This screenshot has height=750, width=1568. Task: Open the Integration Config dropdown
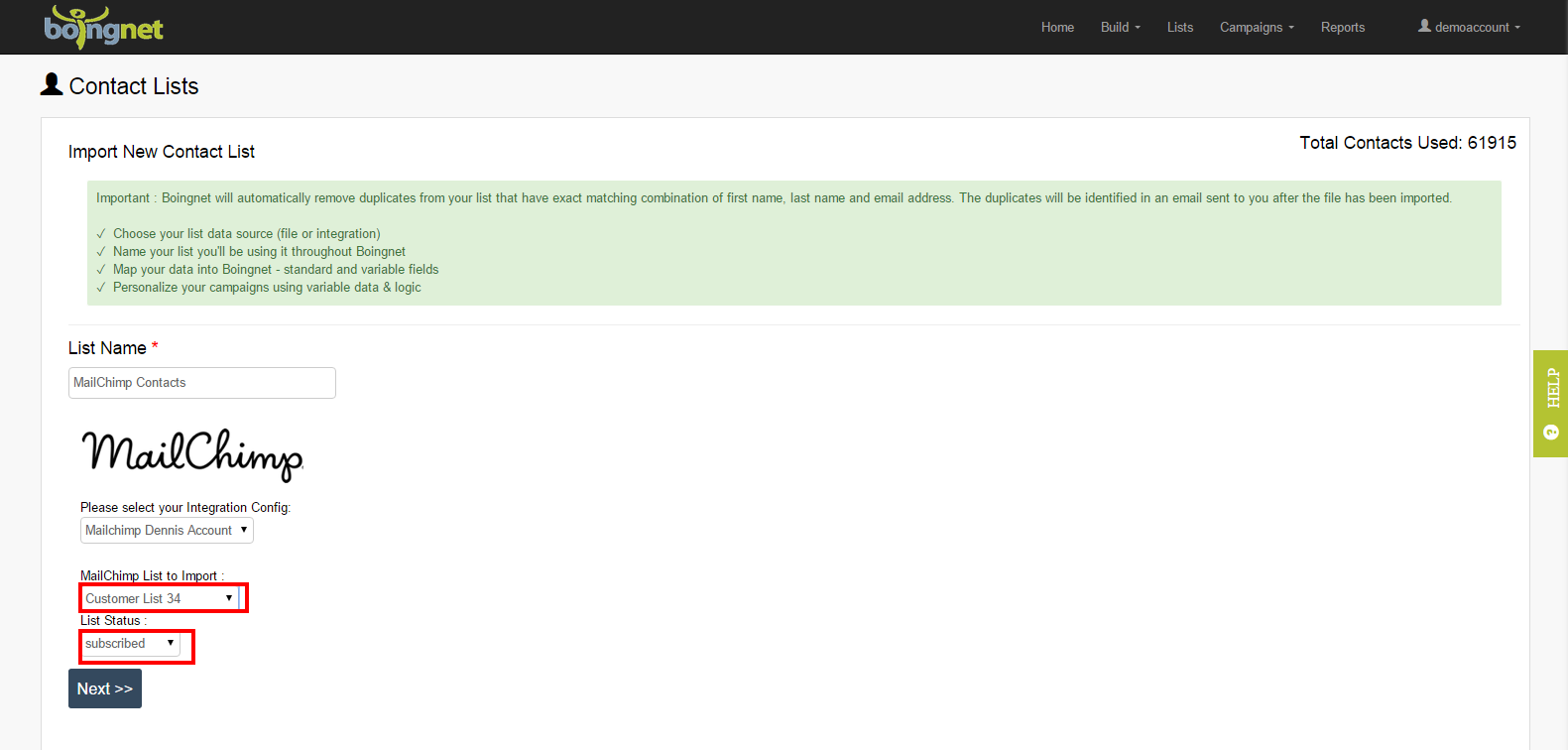click(x=167, y=531)
